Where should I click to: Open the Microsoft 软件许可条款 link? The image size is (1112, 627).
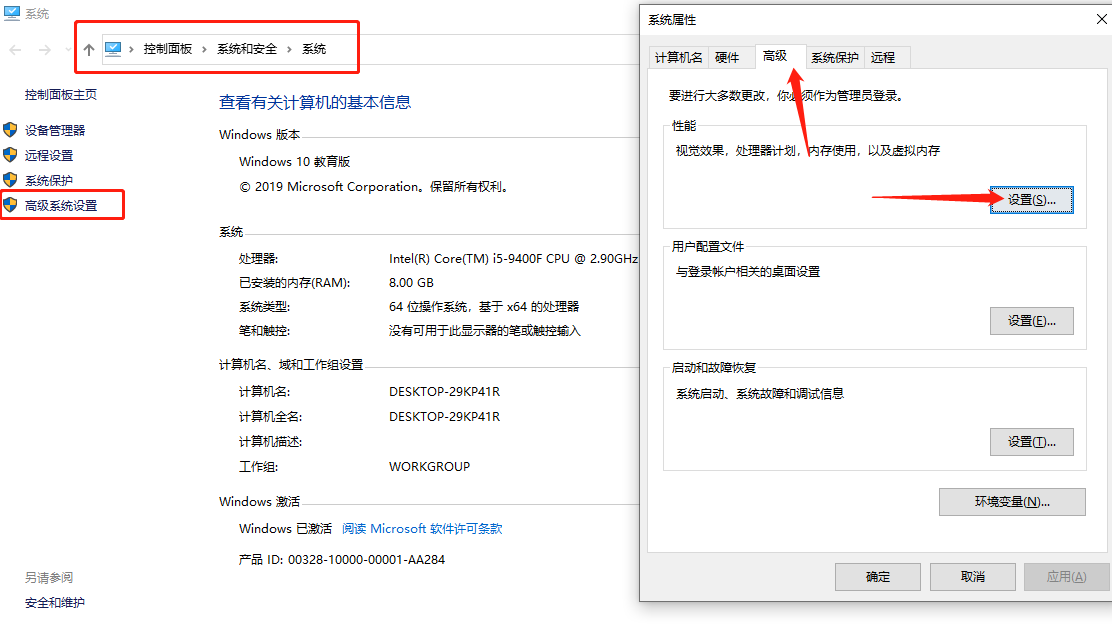click(x=420, y=529)
